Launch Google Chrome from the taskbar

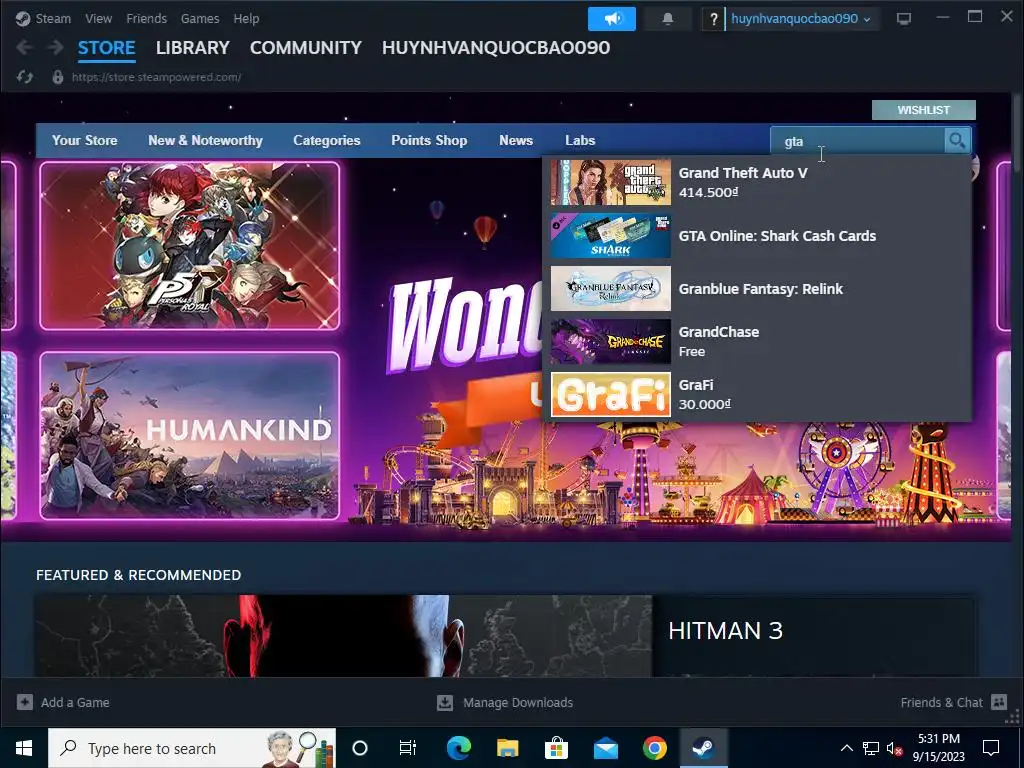click(654, 748)
